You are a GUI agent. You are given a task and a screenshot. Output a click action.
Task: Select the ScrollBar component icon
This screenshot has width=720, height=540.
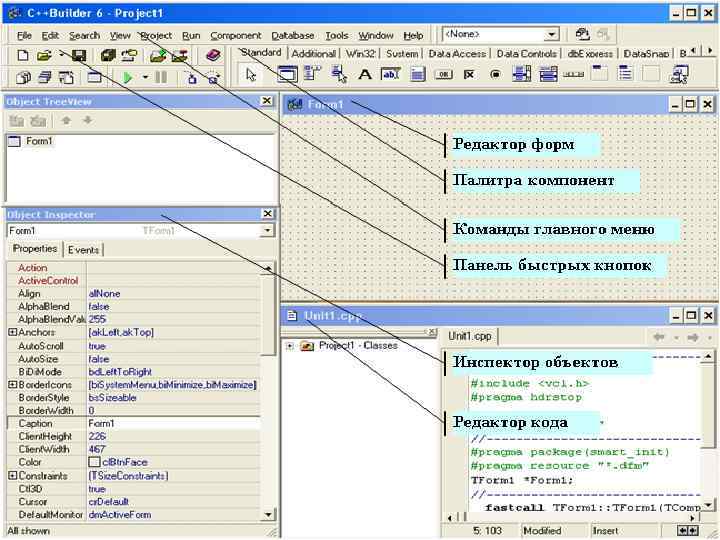click(574, 74)
